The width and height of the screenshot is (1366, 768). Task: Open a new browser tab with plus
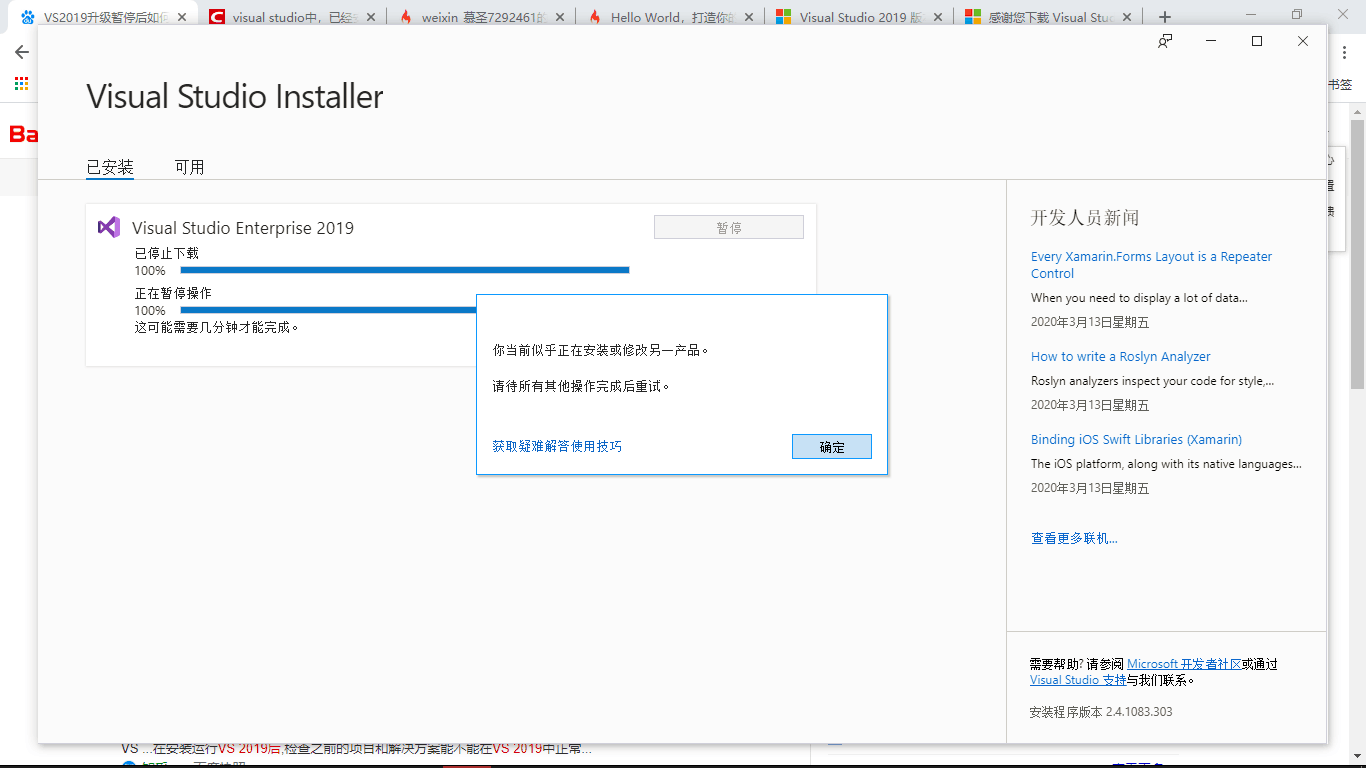click(x=1164, y=17)
